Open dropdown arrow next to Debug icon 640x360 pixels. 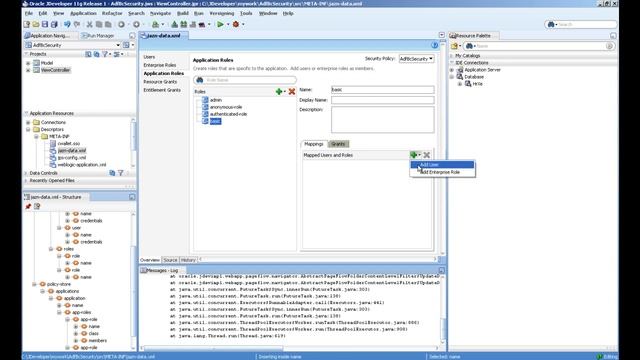coord(243,24)
